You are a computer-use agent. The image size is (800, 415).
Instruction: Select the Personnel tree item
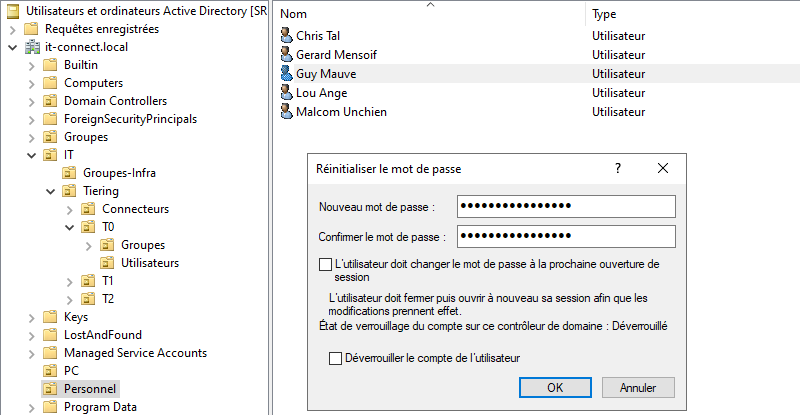[x=90, y=389]
